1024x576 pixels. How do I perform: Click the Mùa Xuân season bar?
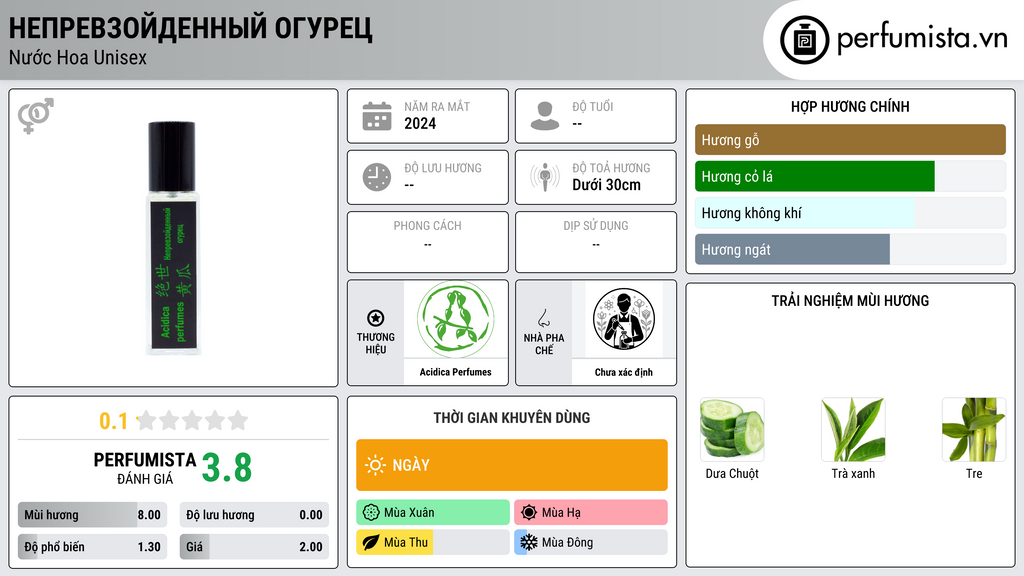[433, 513]
